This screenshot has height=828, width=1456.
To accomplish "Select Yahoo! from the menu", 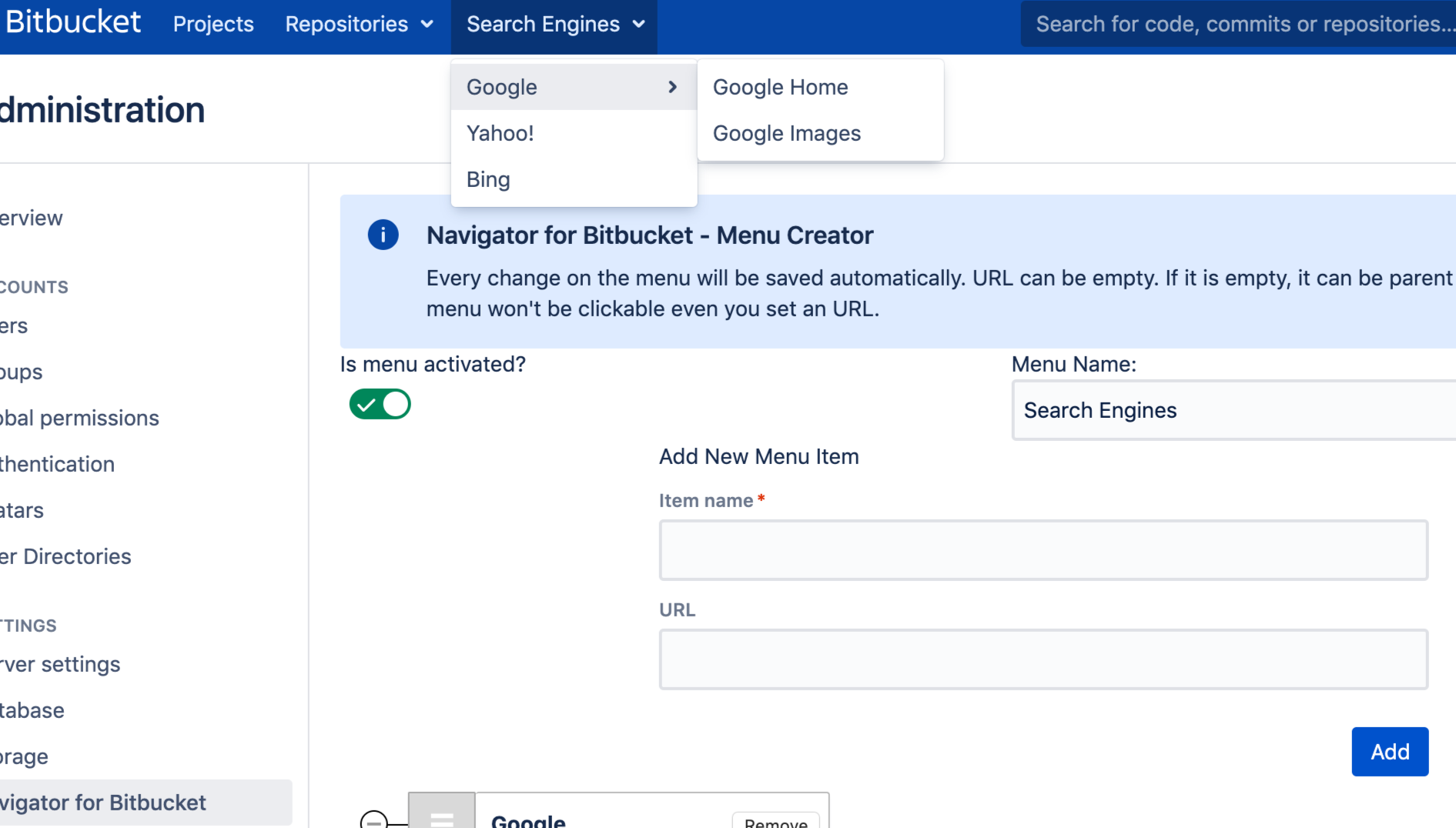I will click(x=500, y=133).
